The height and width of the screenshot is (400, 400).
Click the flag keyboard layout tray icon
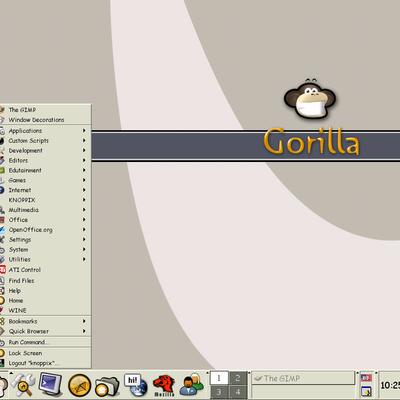click(366, 378)
